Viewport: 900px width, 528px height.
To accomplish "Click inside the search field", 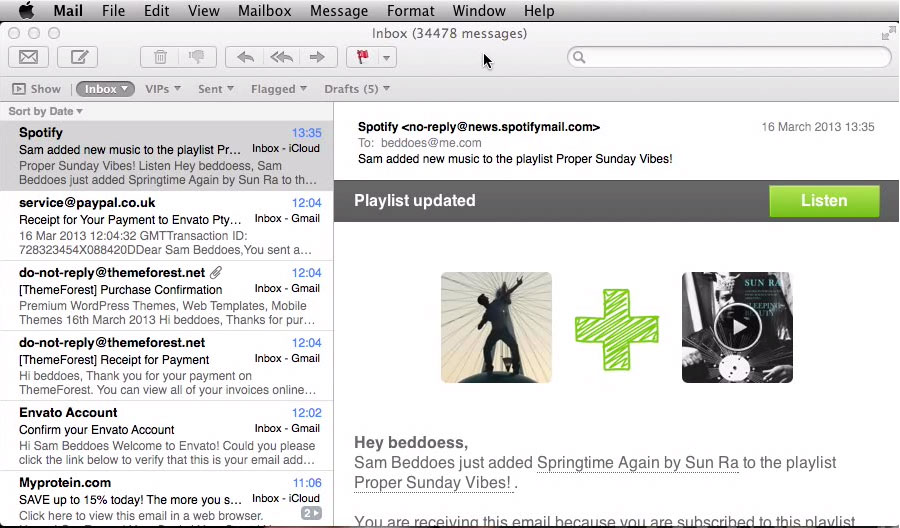I will coord(729,57).
